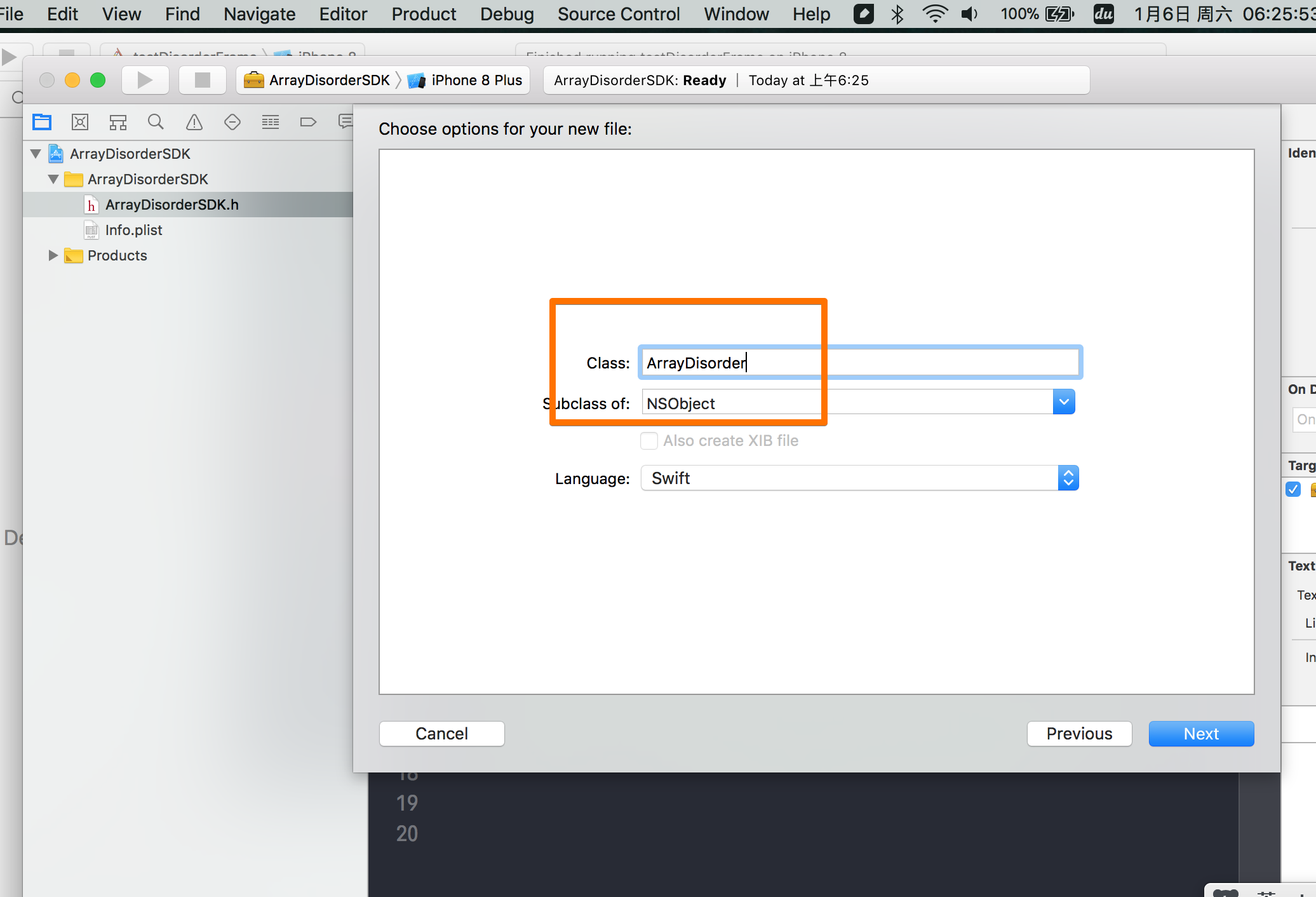Image resolution: width=1316 pixels, height=897 pixels.
Task: Open the Subclass of dropdown arrow
Action: tap(1064, 402)
